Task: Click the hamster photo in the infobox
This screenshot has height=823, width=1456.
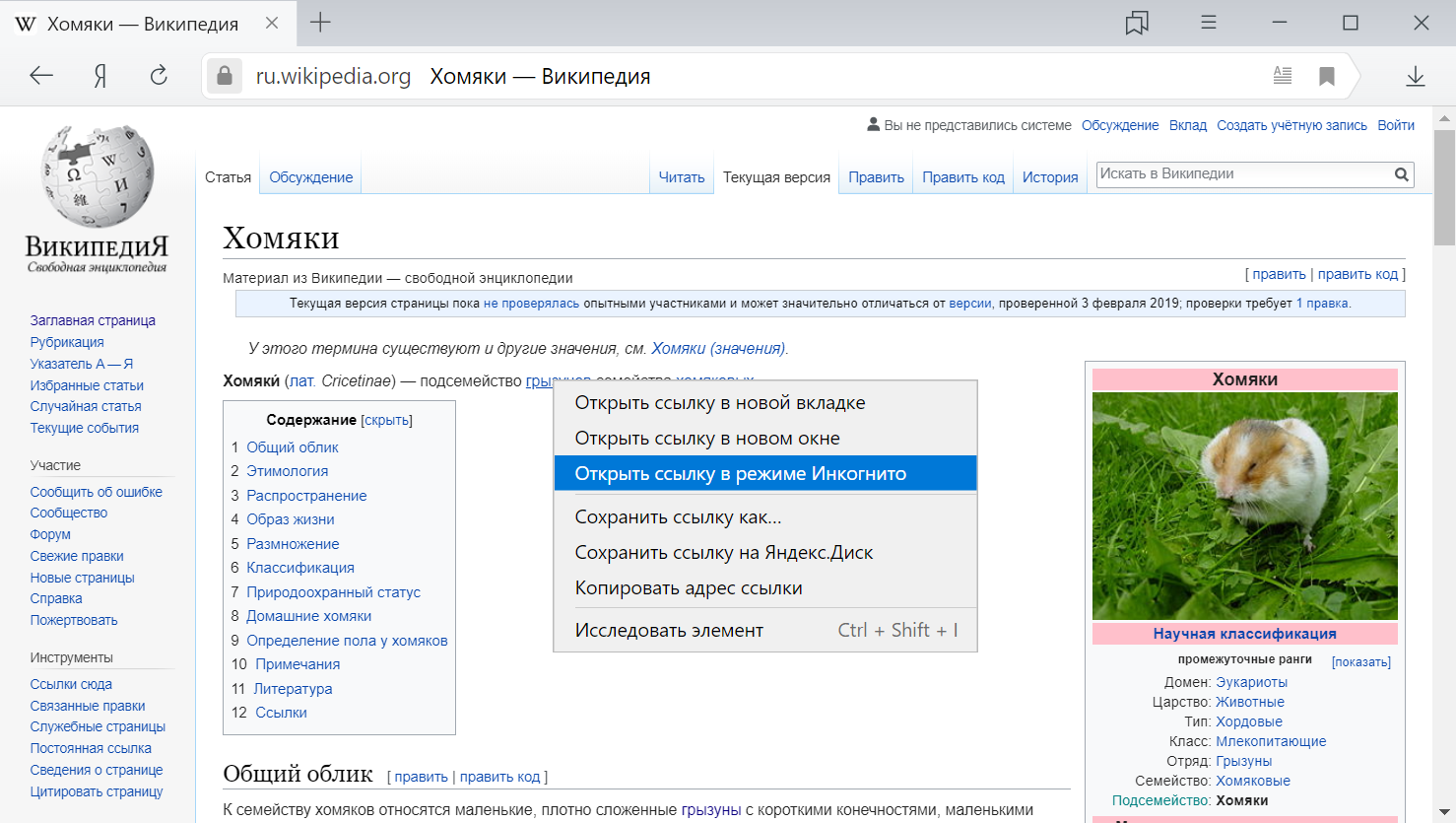Action: [x=1245, y=506]
